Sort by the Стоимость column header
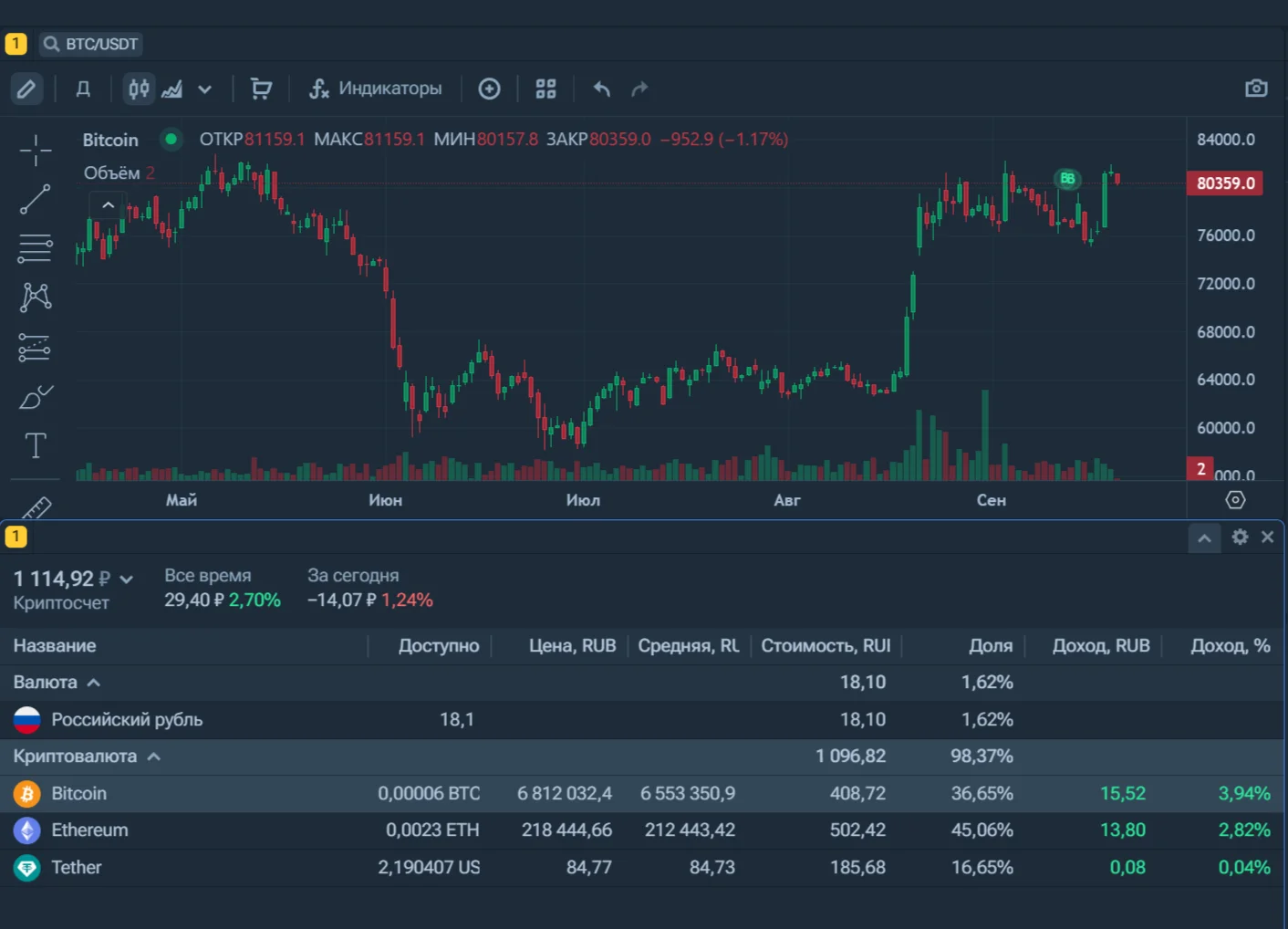Image resolution: width=1288 pixels, height=929 pixels. coord(826,646)
